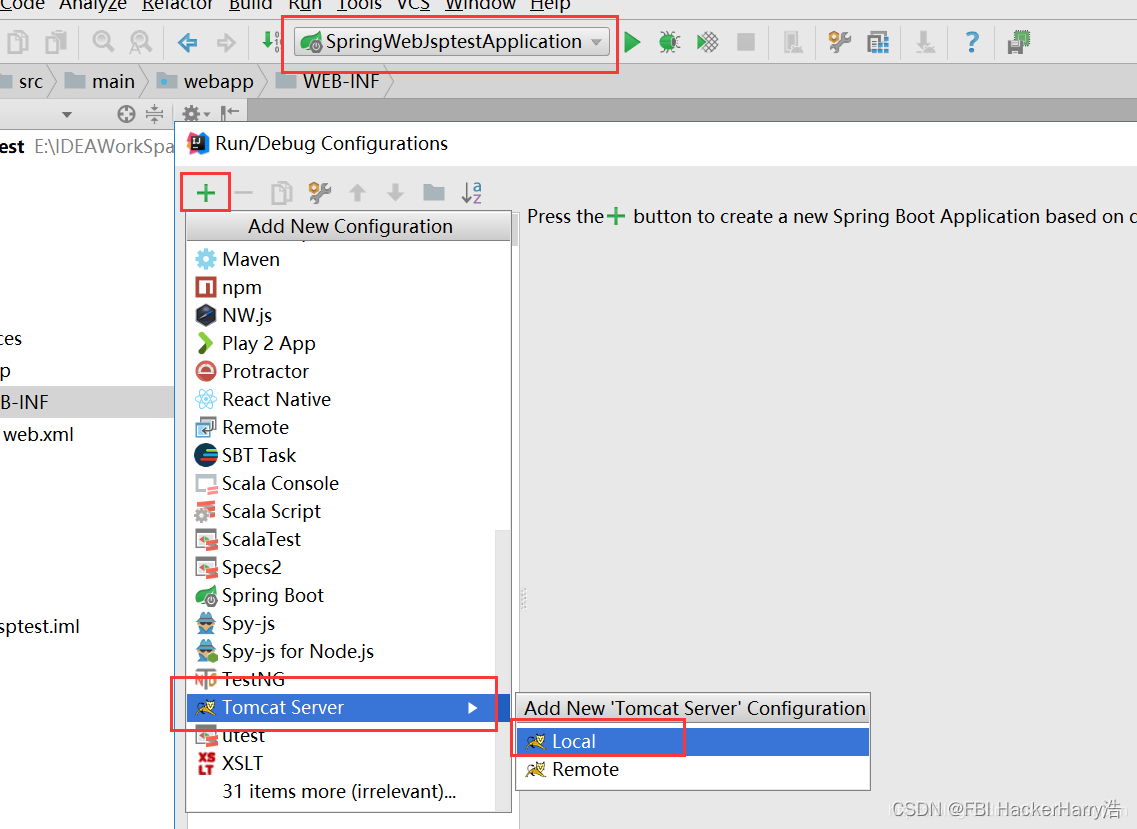Click the src breadcrumb folder
1137x829 pixels.
click(22, 81)
